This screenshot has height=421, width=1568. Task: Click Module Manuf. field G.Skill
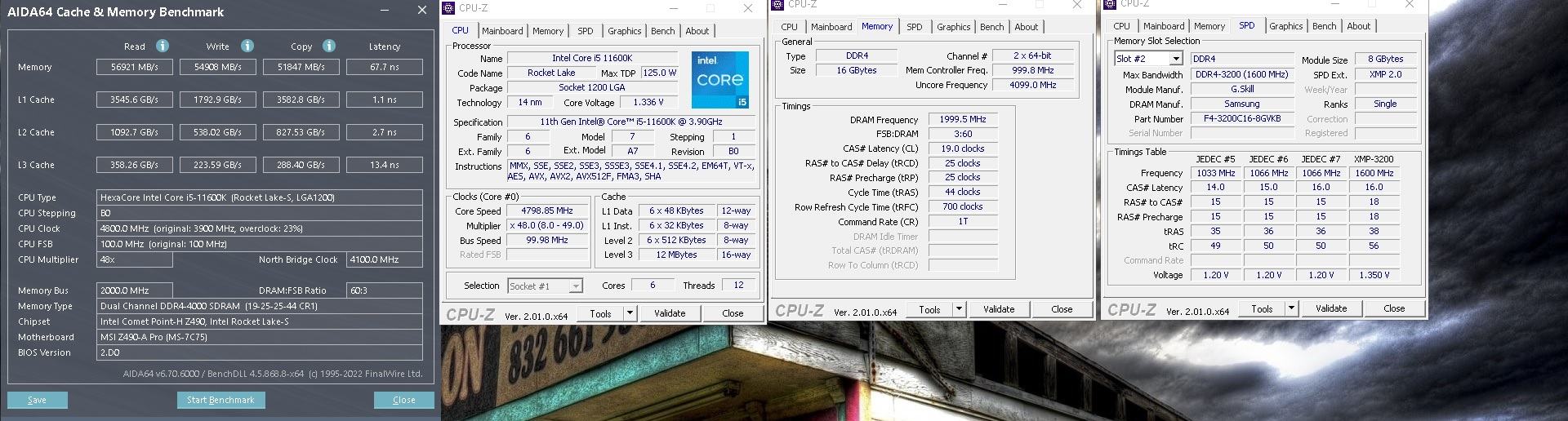point(1242,89)
